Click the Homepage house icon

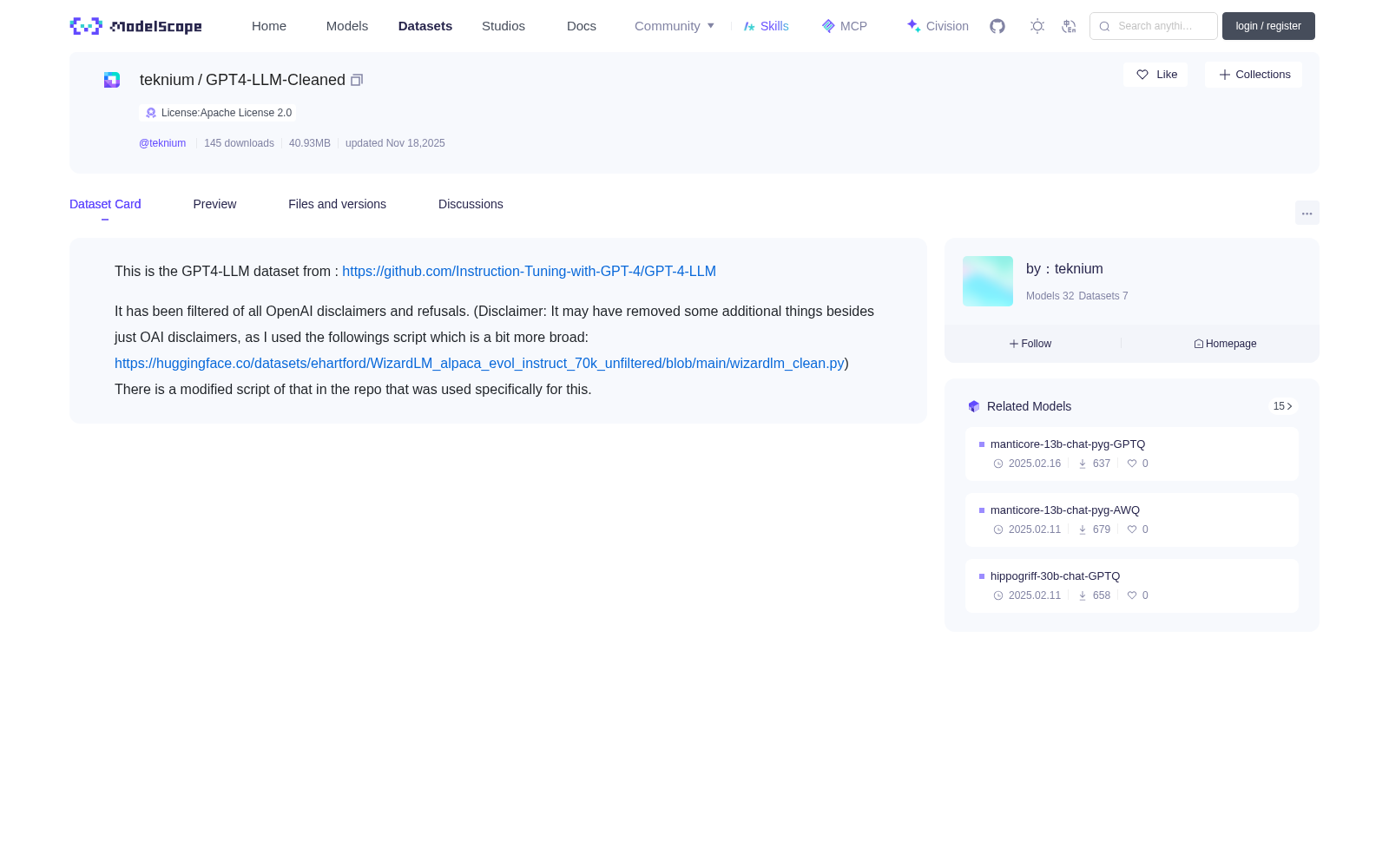1199,344
